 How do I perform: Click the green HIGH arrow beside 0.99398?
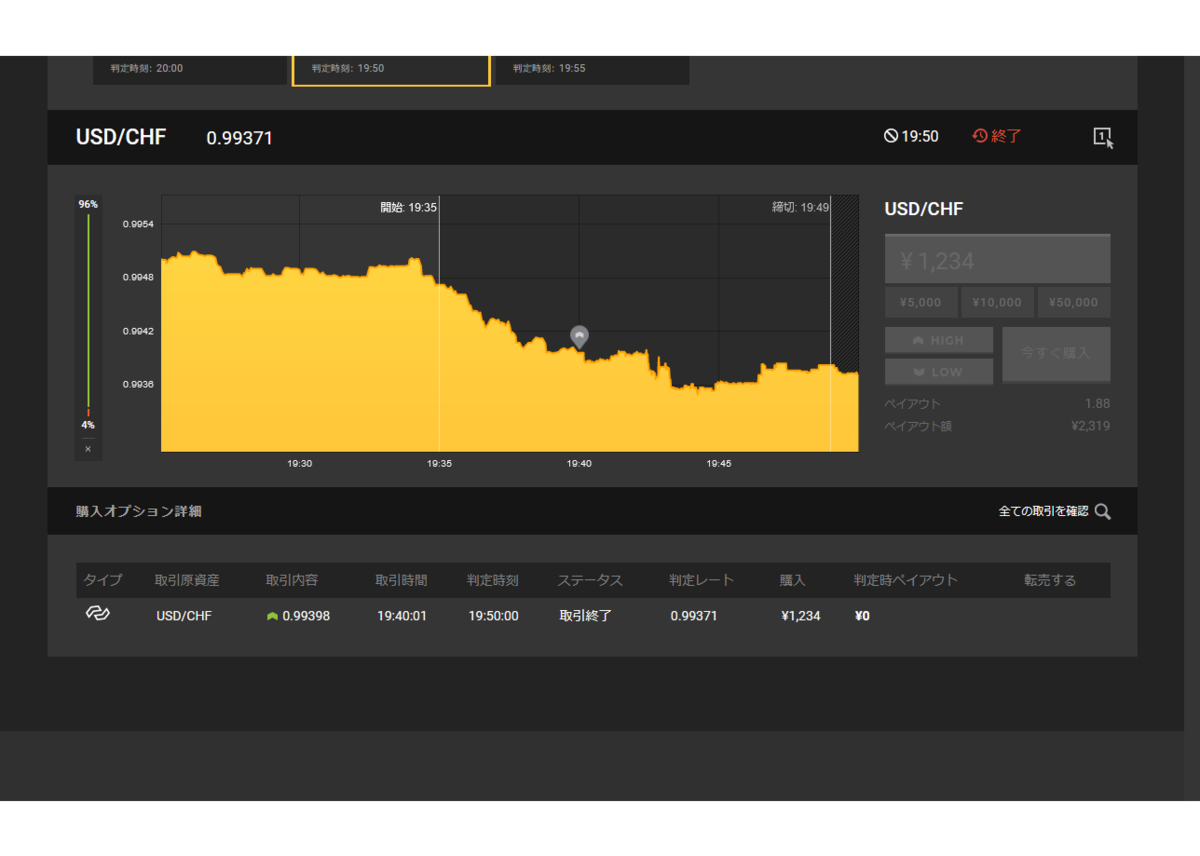click(272, 616)
